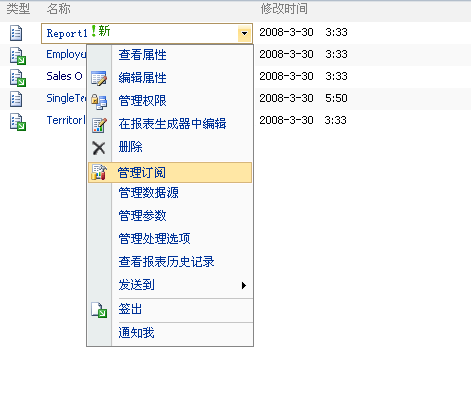Click the Report Builder edit icon
The height and width of the screenshot is (407, 471).
[x=99, y=125]
